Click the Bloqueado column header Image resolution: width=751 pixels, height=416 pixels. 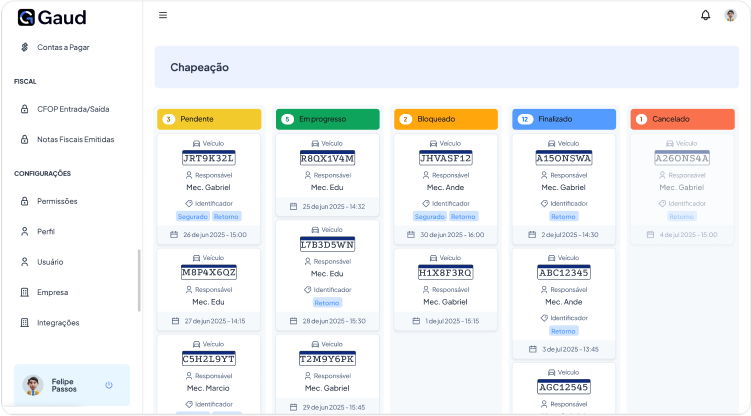445,119
